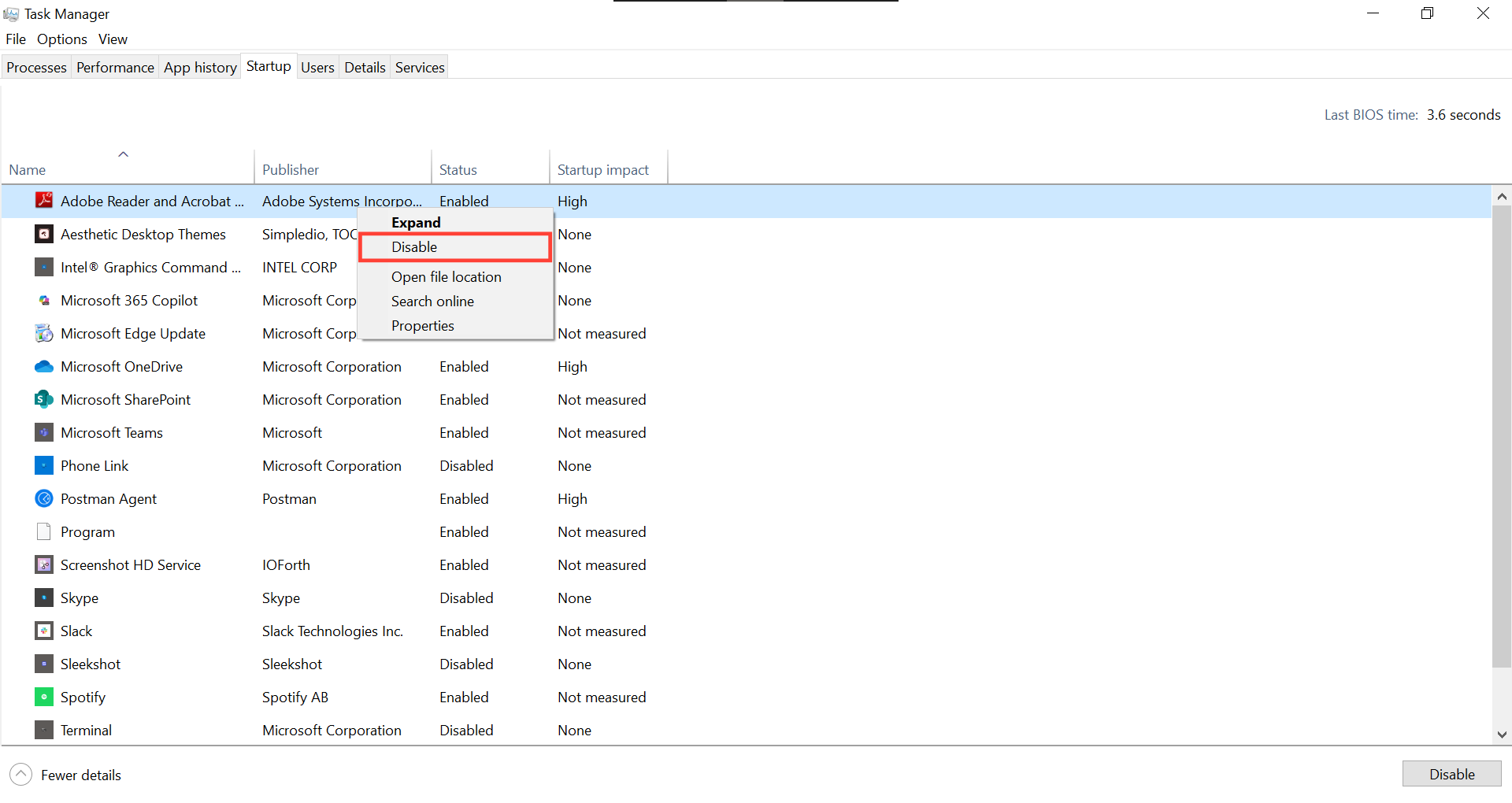Image resolution: width=1512 pixels, height=803 pixels.
Task: Select the Microsoft Teams icon
Action: 44,432
